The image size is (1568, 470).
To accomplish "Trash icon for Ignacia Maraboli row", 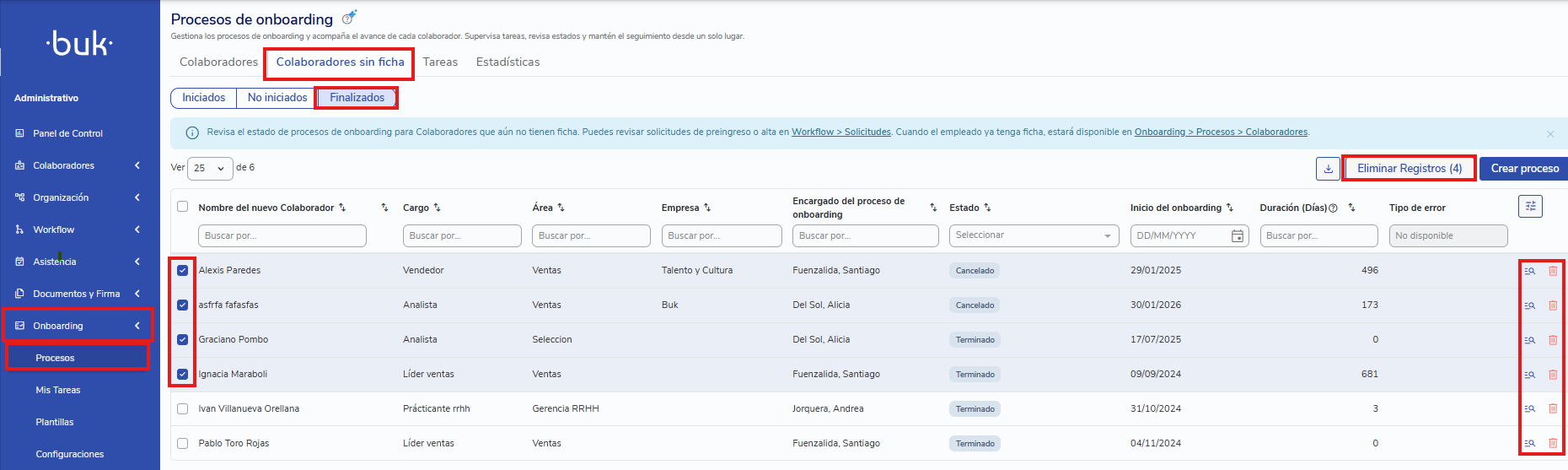I will (1553, 375).
